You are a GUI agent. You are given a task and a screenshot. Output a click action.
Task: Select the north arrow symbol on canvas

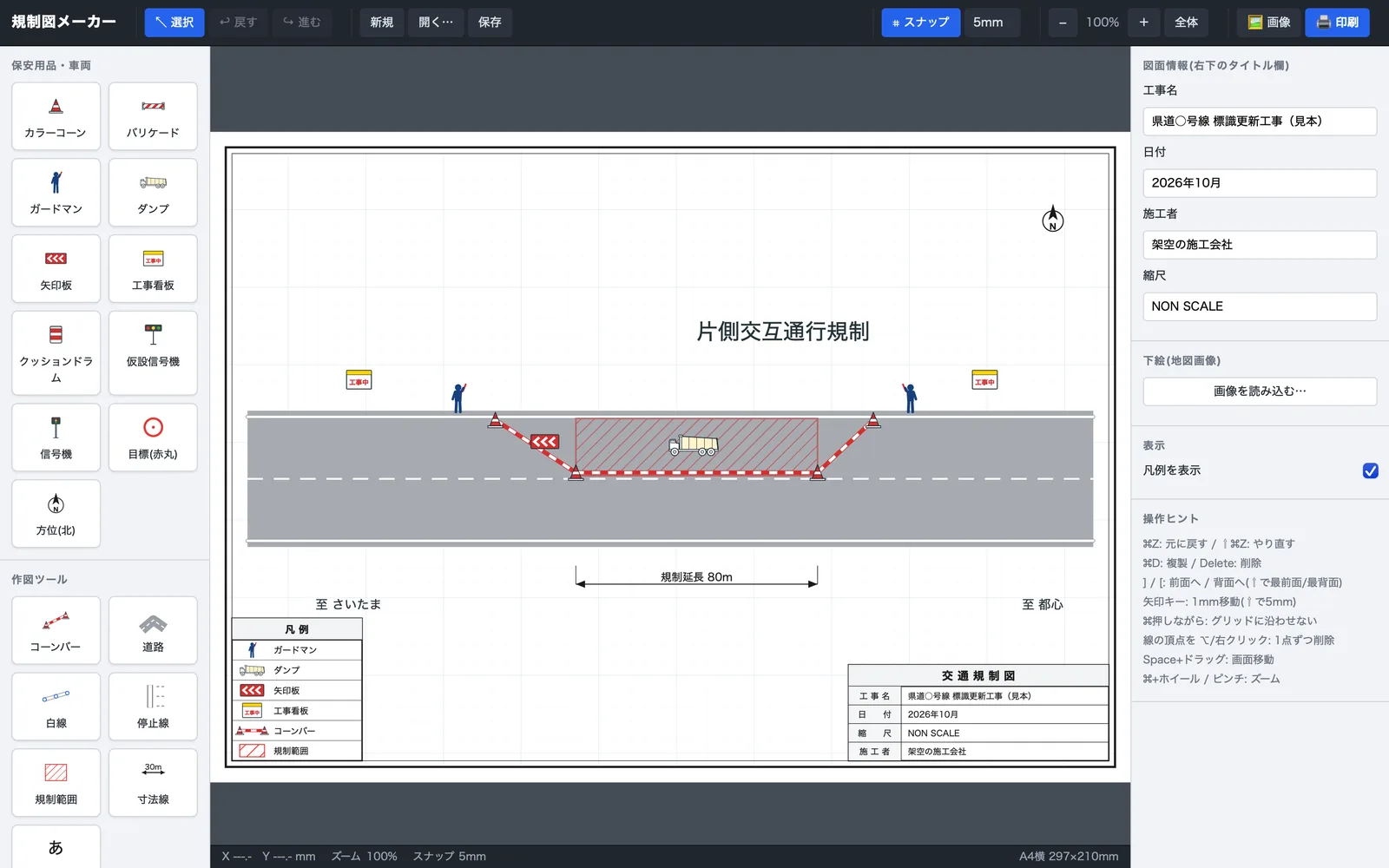(1053, 219)
